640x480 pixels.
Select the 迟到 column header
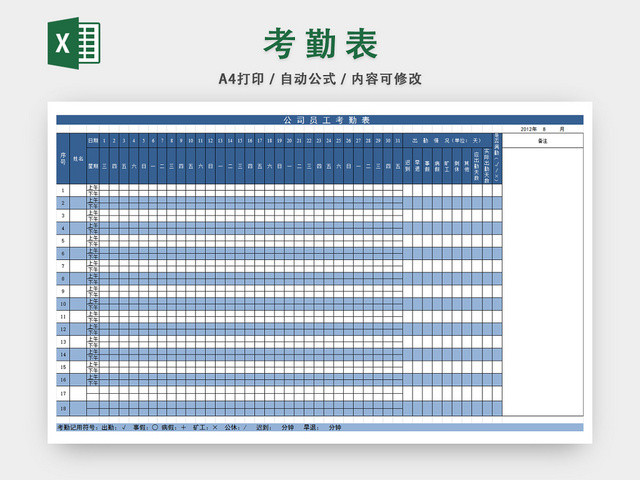tap(407, 166)
